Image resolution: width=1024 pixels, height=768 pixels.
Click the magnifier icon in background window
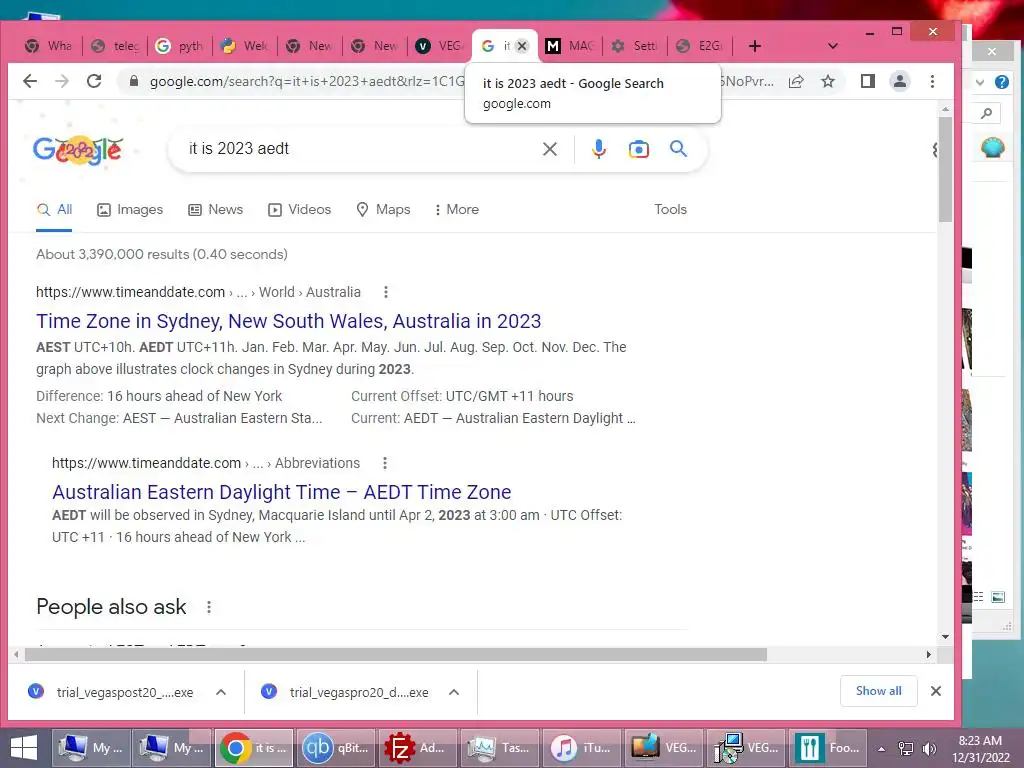click(987, 114)
